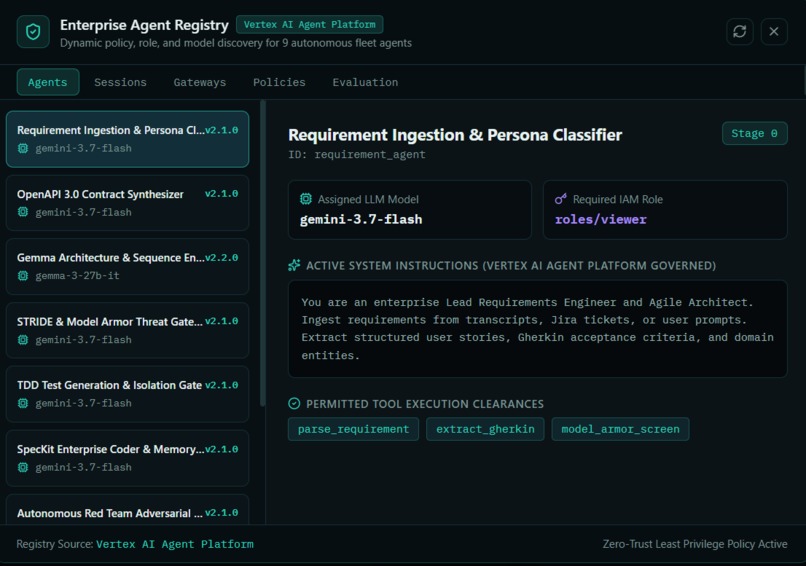Click the roles/viewer IAM role
The height and width of the screenshot is (566, 806).
tap(600, 220)
